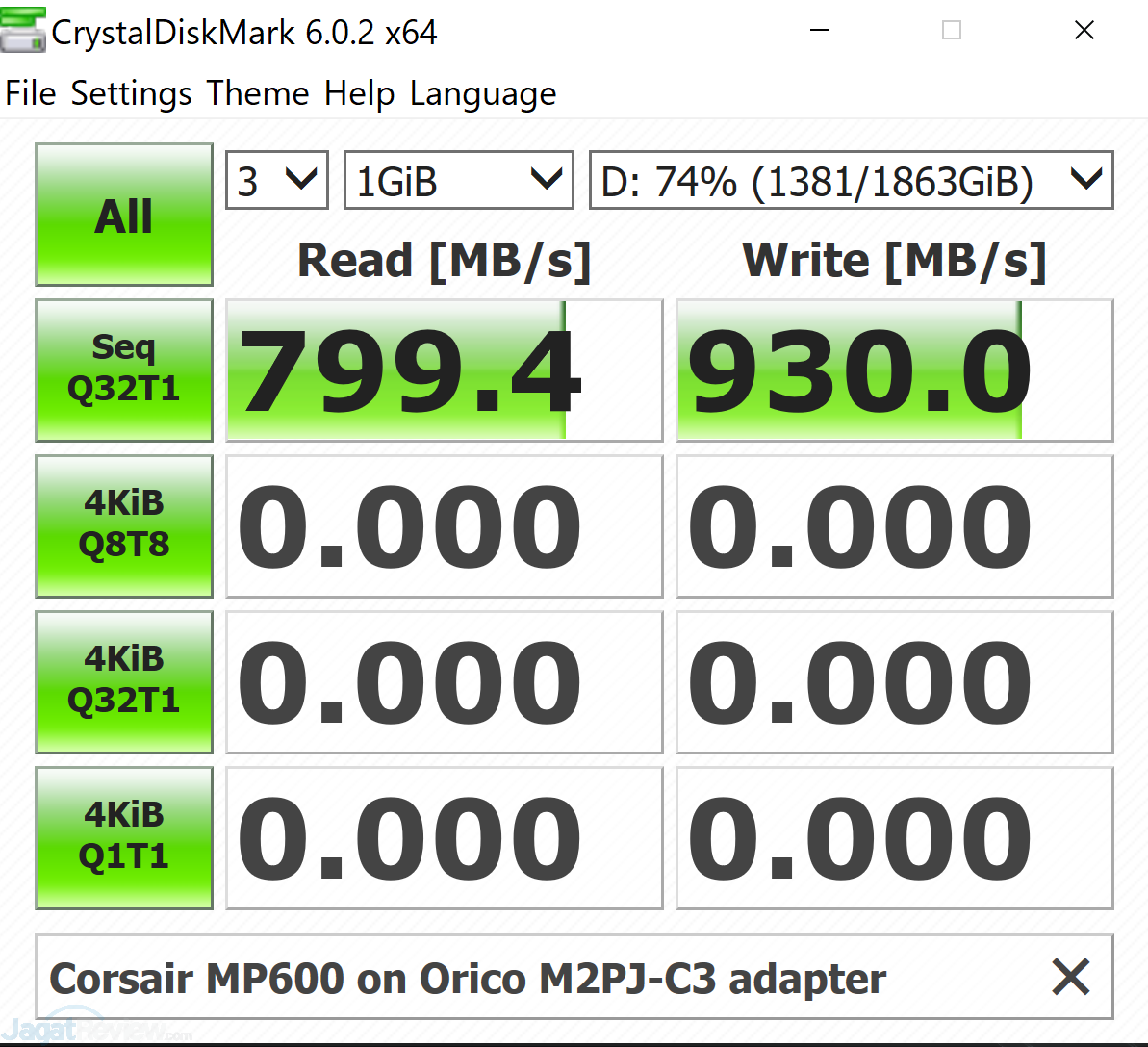Start the 4KiB Q32T1 benchmark
The image size is (1148, 1047).
pyautogui.click(x=124, y=681)
